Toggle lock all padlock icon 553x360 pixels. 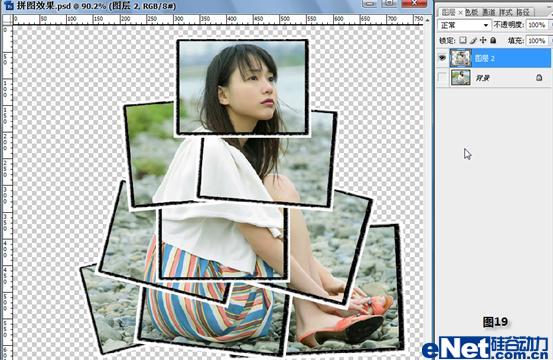coord(493,41)
